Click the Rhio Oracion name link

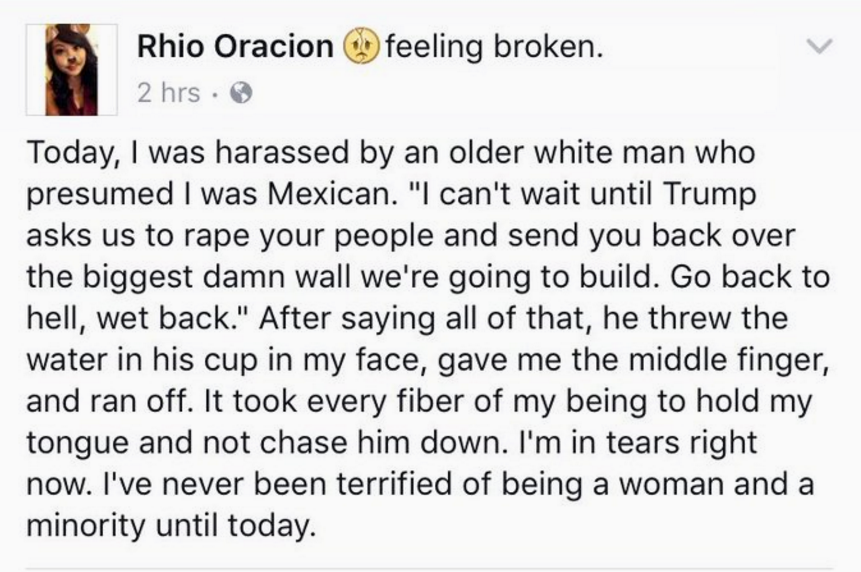coord(235,46)
